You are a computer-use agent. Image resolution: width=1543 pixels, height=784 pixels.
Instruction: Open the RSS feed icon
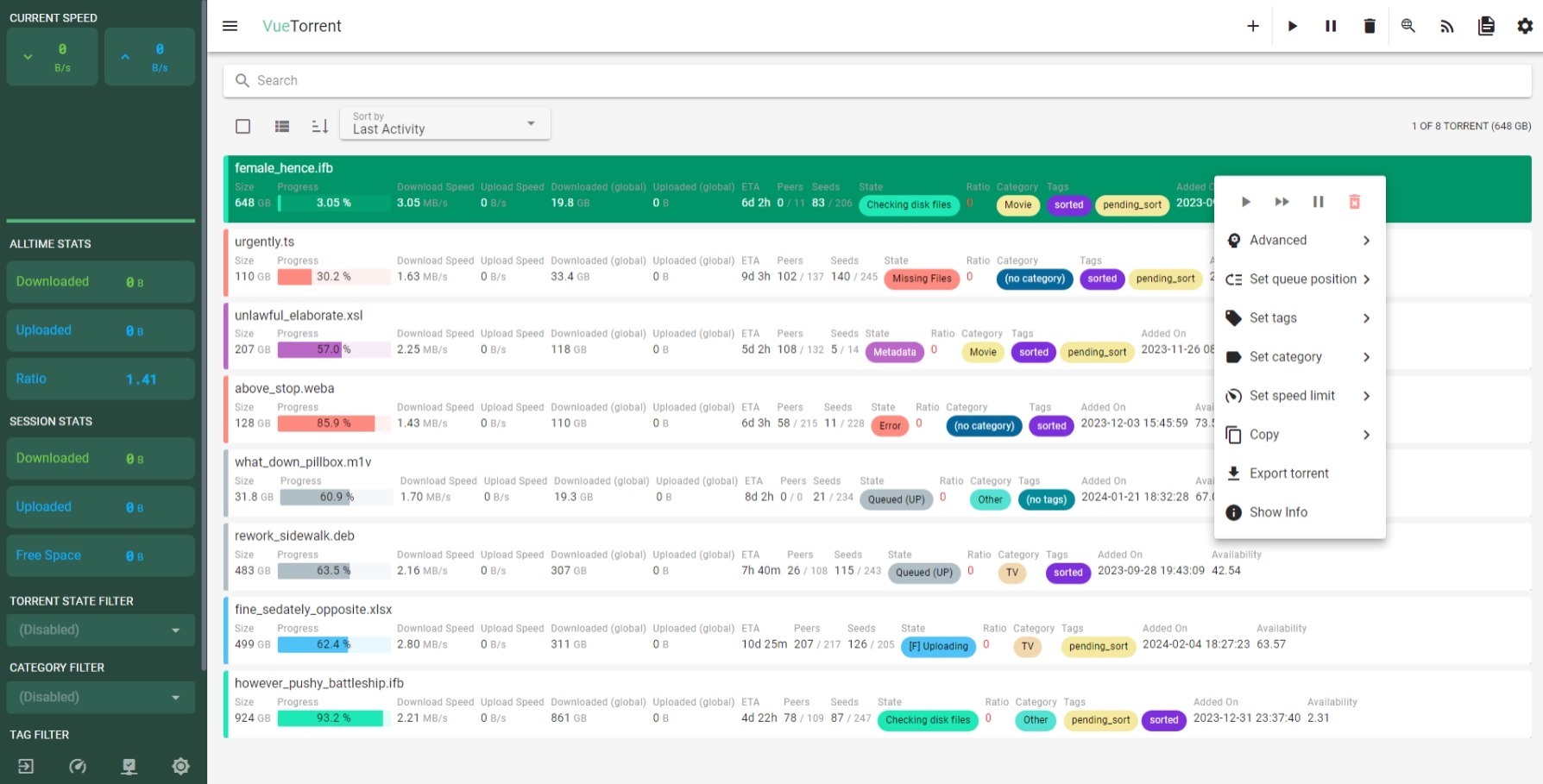1447,26
